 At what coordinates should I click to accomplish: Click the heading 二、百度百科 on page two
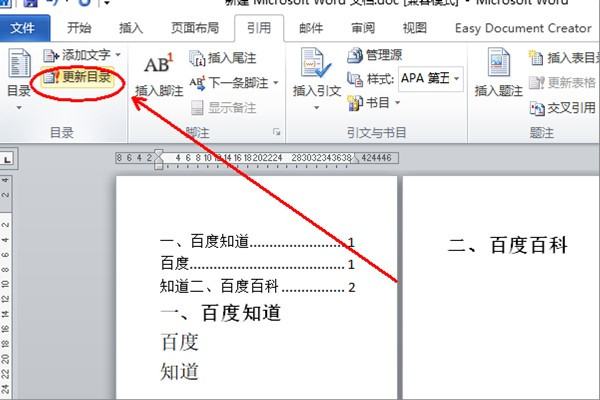coord(507,245)
